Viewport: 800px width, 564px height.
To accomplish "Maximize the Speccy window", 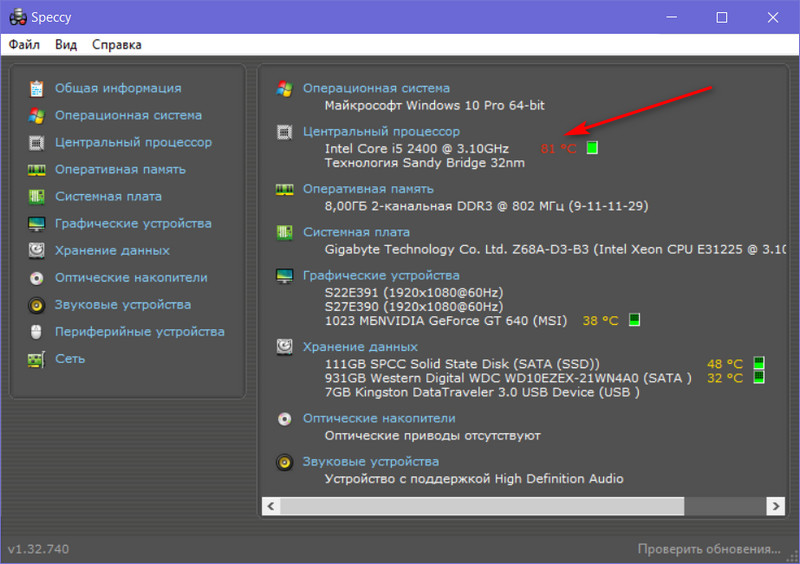I will point(721,17).
